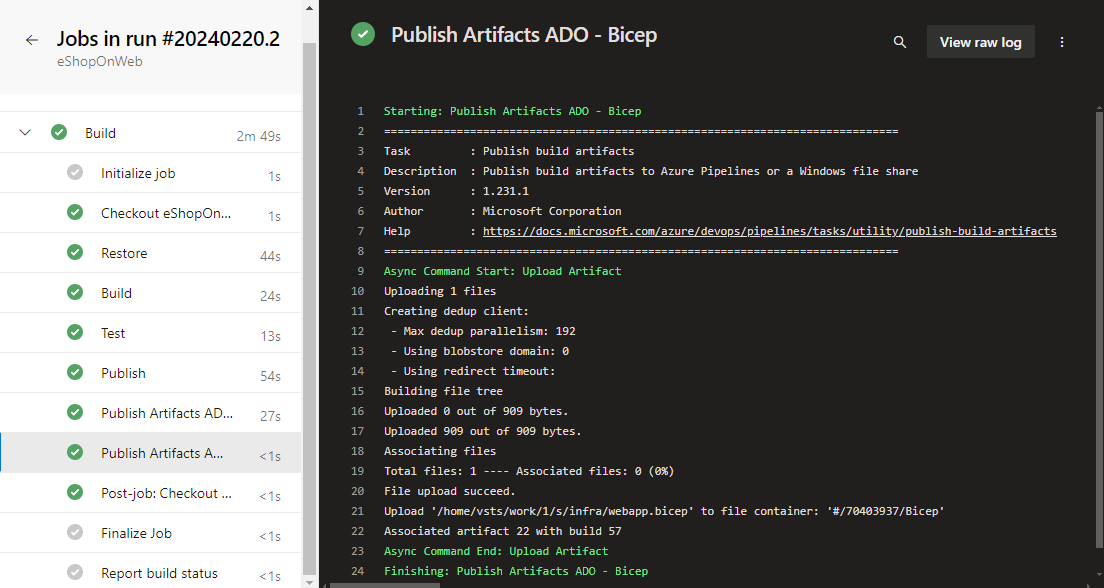Click the Build job header row
Screen dimensions: 1104x588
coord(150,133)
